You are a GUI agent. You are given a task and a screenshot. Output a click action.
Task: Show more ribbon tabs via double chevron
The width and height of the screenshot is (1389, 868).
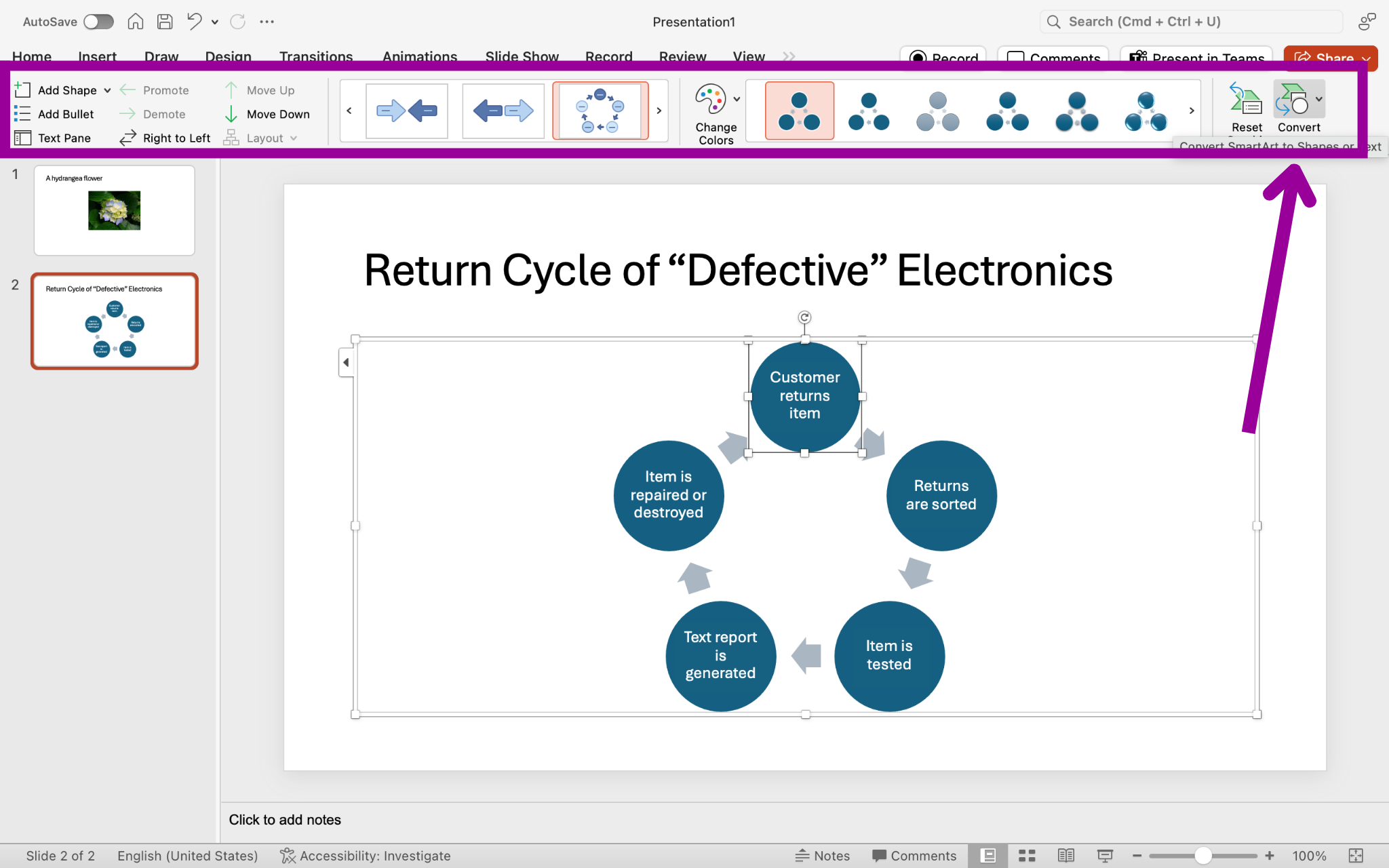[x=789, y=56]
